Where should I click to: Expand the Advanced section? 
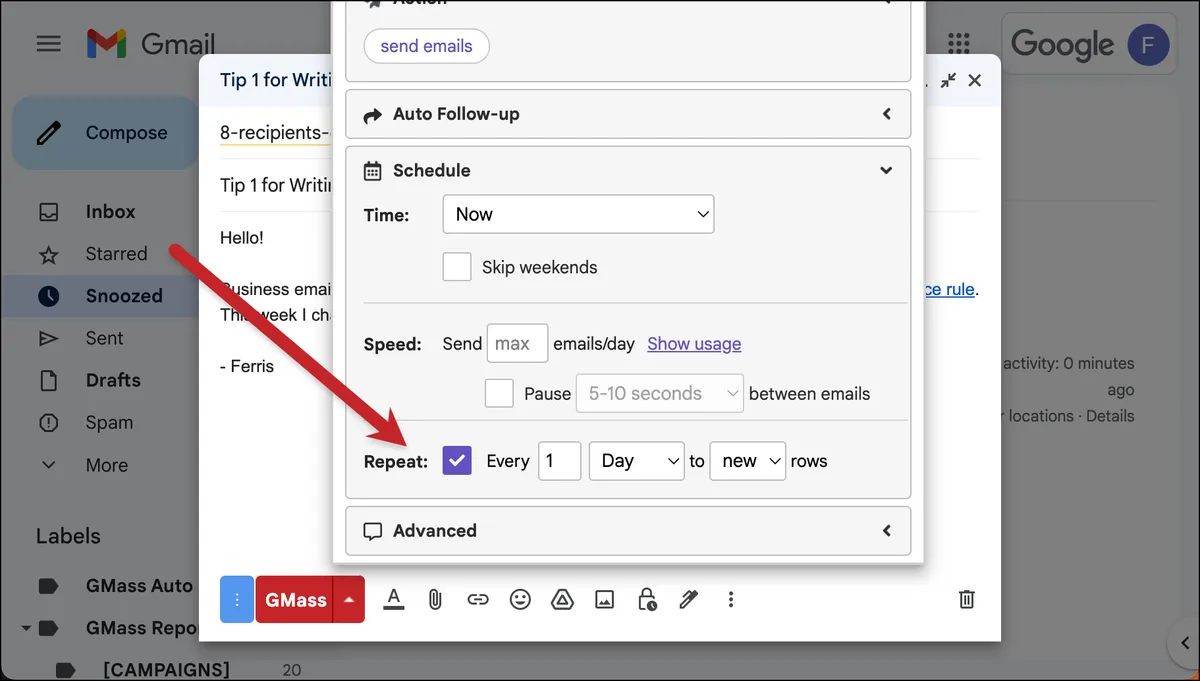[628, 531]
